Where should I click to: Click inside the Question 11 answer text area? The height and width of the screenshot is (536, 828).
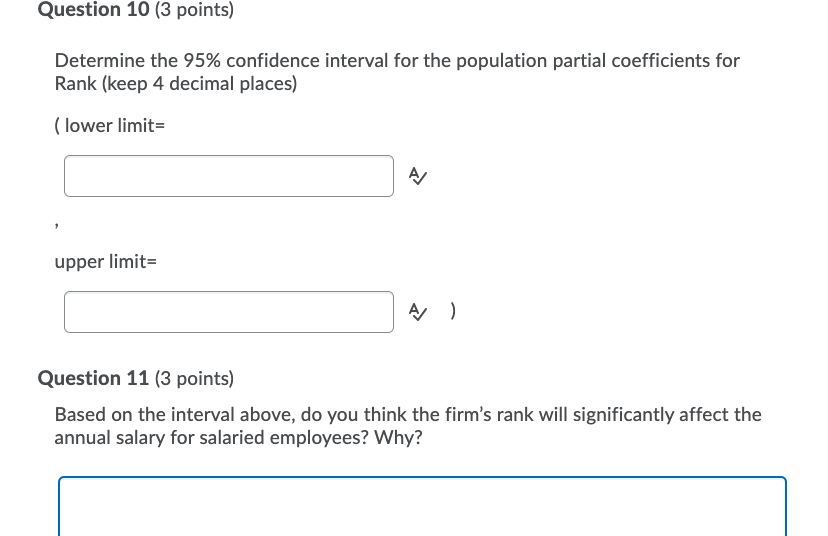[x=422, y=508]
